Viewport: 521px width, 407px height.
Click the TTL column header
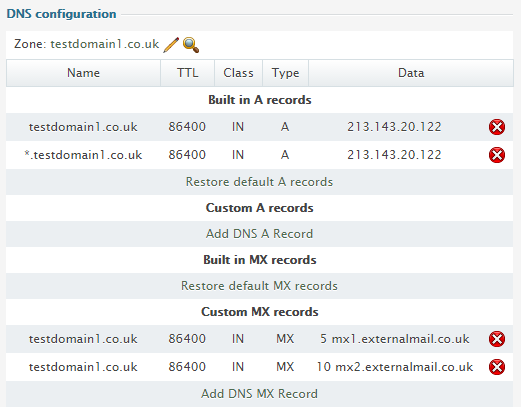pos(188,73)
